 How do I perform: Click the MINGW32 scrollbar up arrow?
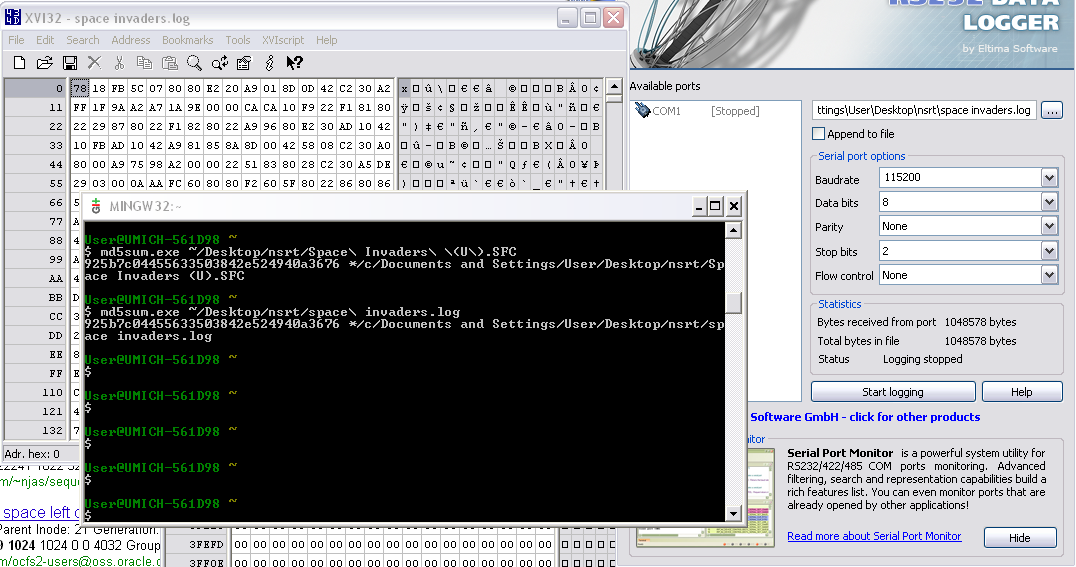click(x=733, y=230)
